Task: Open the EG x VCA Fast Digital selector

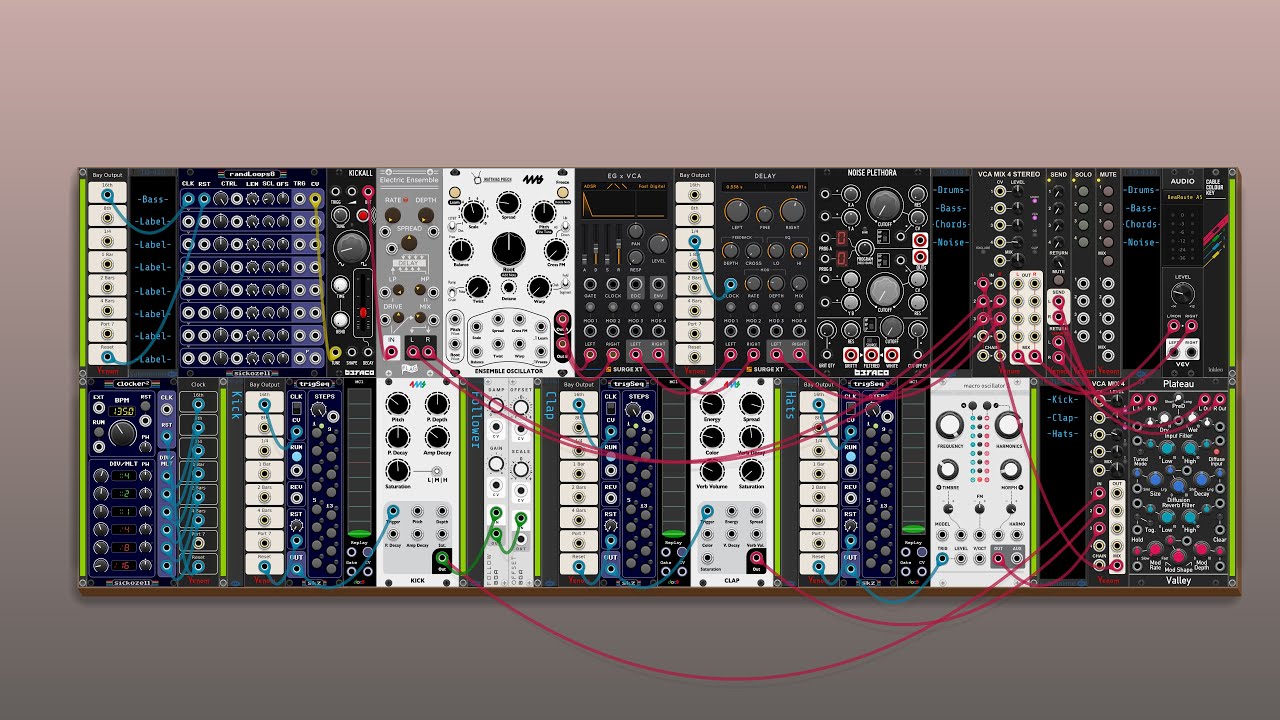Action: 652,186
